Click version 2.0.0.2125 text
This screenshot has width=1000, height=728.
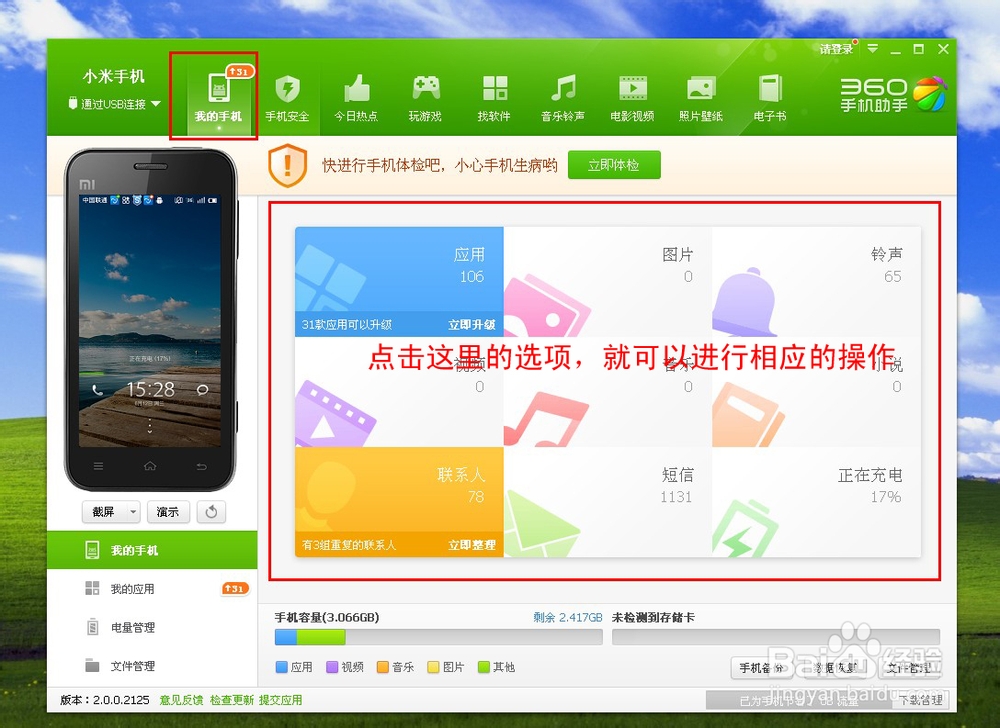105,700
